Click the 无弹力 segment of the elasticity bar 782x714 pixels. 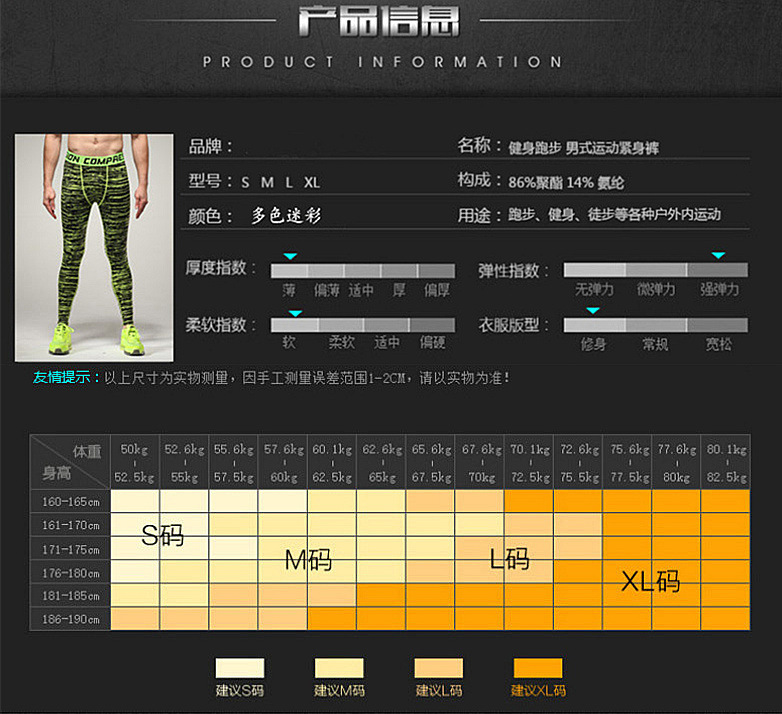[594, 270]
